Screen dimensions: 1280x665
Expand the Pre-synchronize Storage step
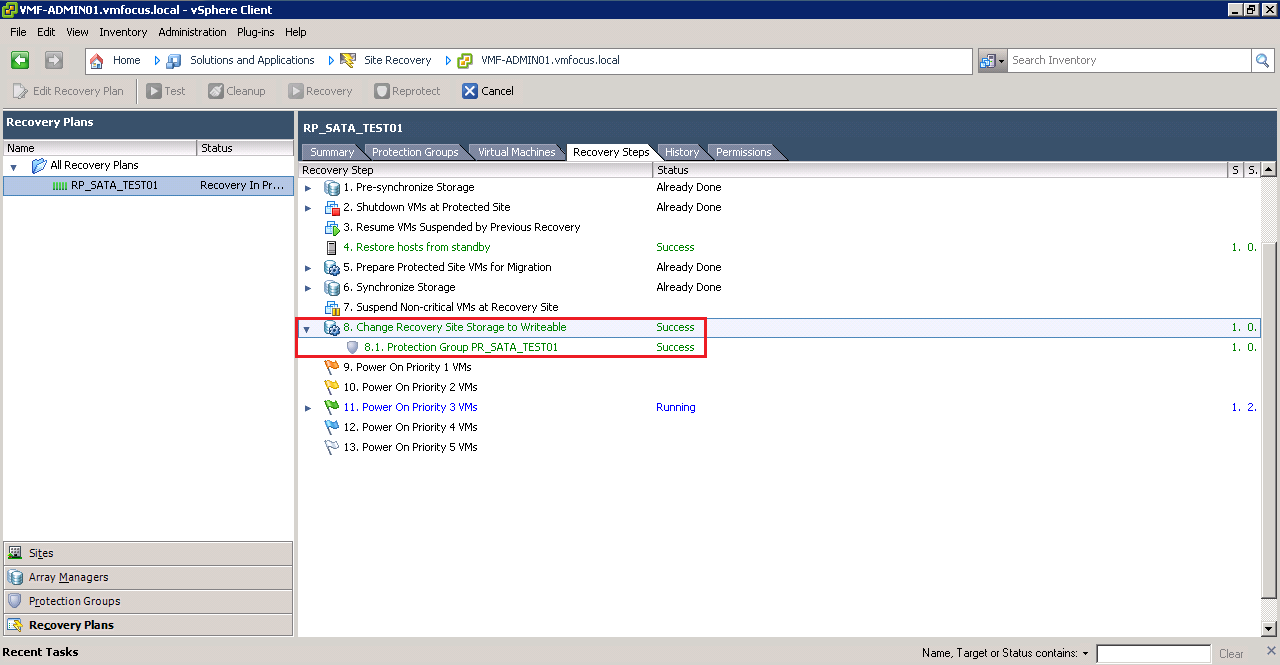[x=308, y=188]
